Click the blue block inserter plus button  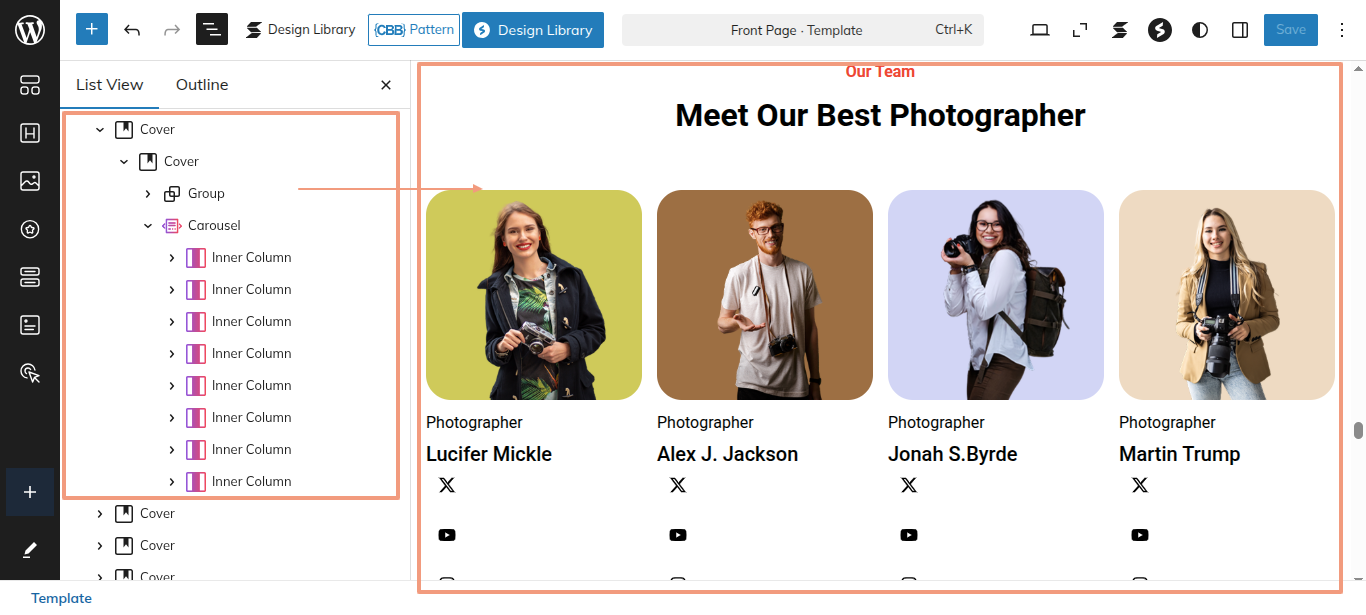[x=92, y=30]
